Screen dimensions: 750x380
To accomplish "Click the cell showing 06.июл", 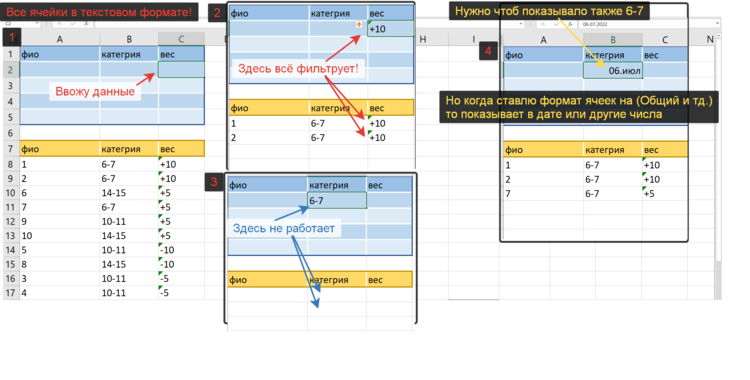I will (613, 70).
